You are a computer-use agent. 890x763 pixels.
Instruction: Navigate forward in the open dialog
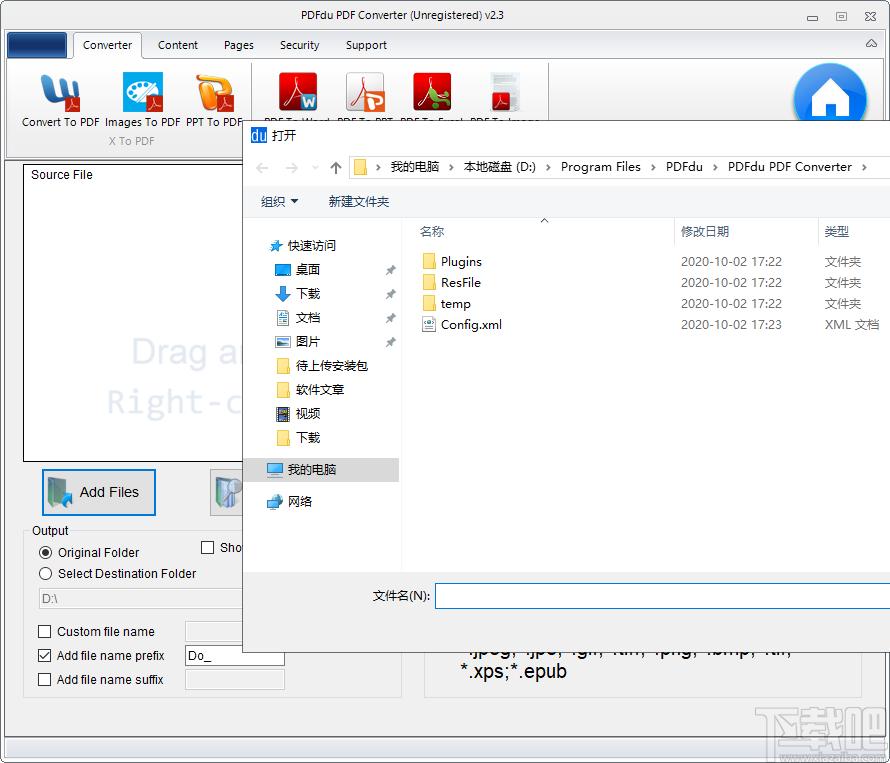(291, 167)
